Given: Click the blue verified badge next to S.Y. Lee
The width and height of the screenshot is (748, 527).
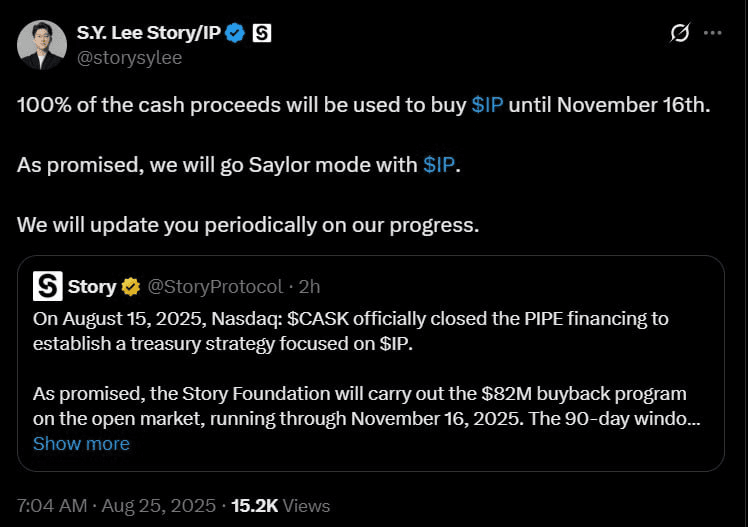Looking at the screenshot, I should point(235,33).
